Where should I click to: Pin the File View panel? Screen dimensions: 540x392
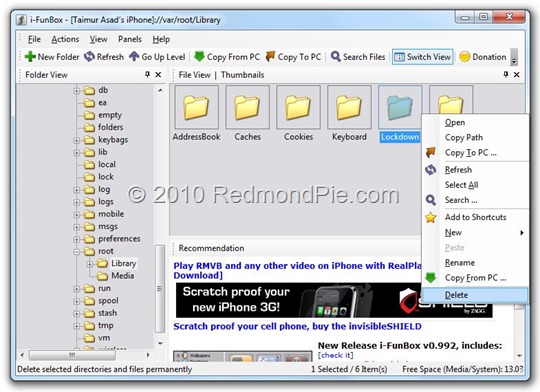506,74
